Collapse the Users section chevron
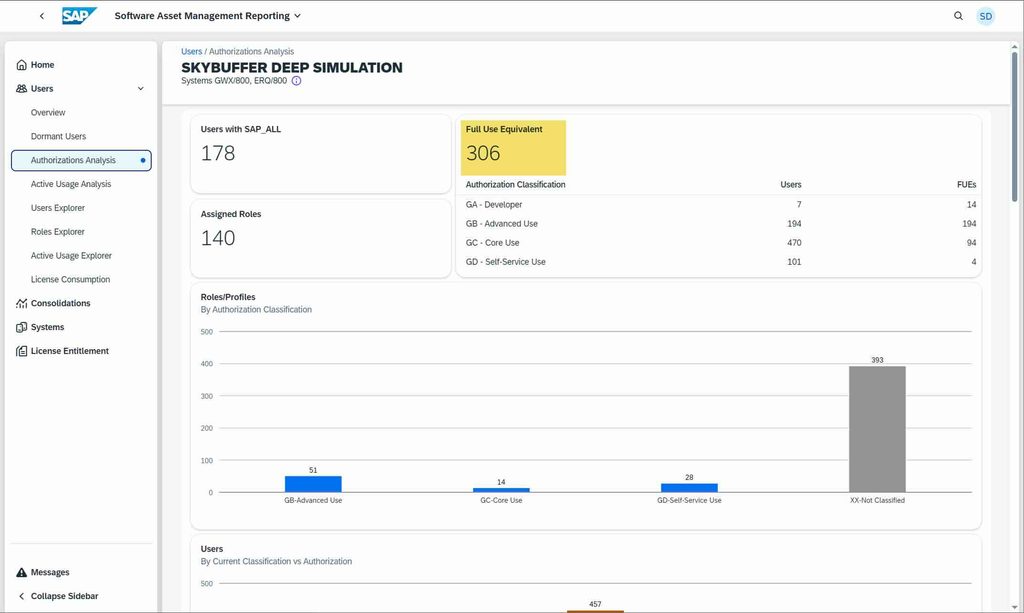Image resolution: width=1024 pixels, height=613 pixels. (140, 88)
